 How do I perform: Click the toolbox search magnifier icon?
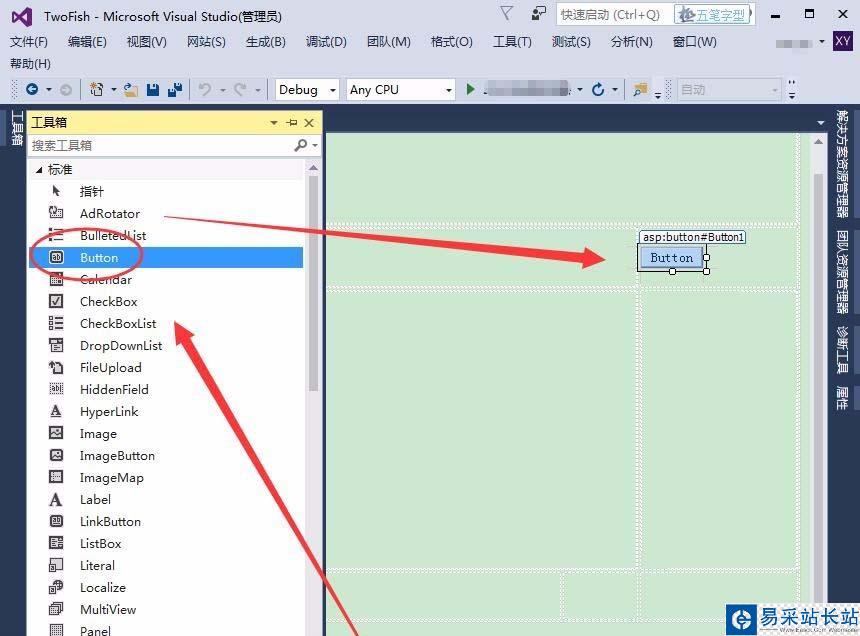click(301, 145)
